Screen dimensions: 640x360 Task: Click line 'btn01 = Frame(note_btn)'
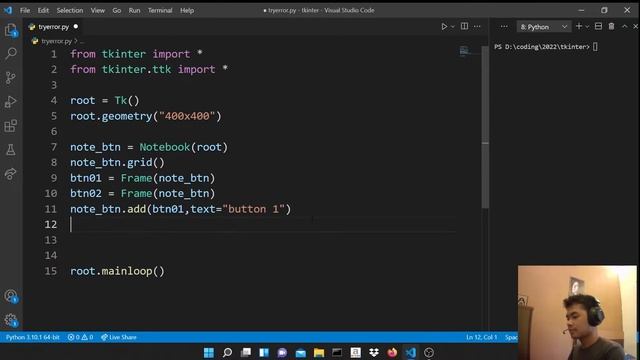[x=142, y=178]
